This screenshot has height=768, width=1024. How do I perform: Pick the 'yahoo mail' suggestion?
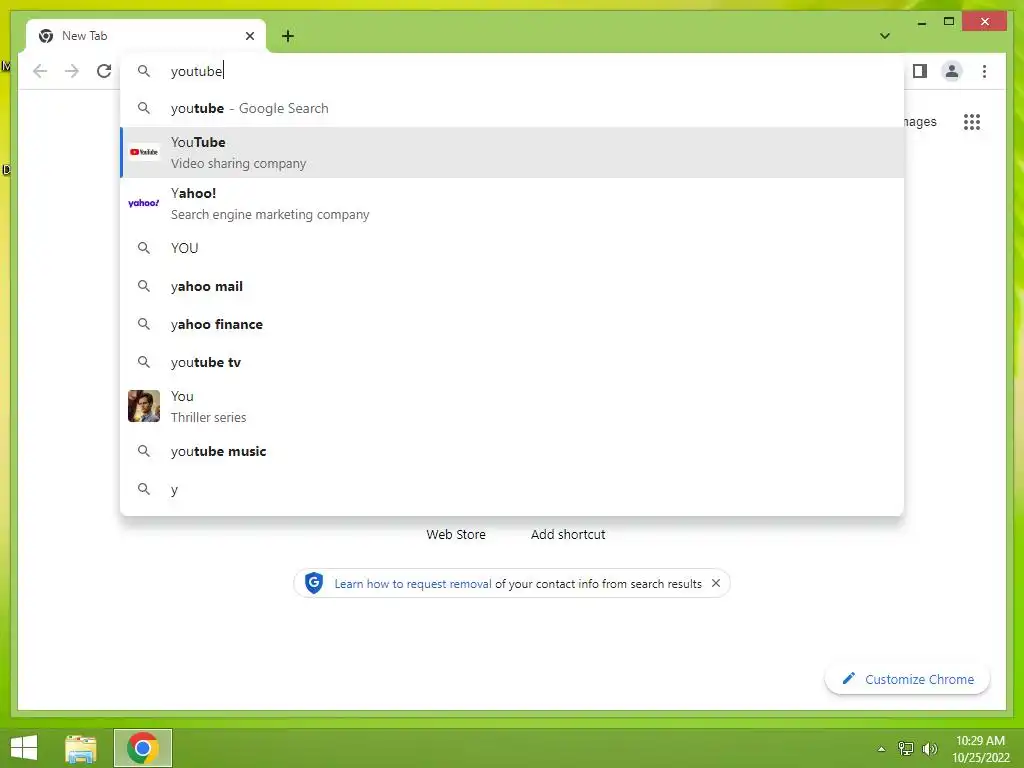click(x=512, y=286)
